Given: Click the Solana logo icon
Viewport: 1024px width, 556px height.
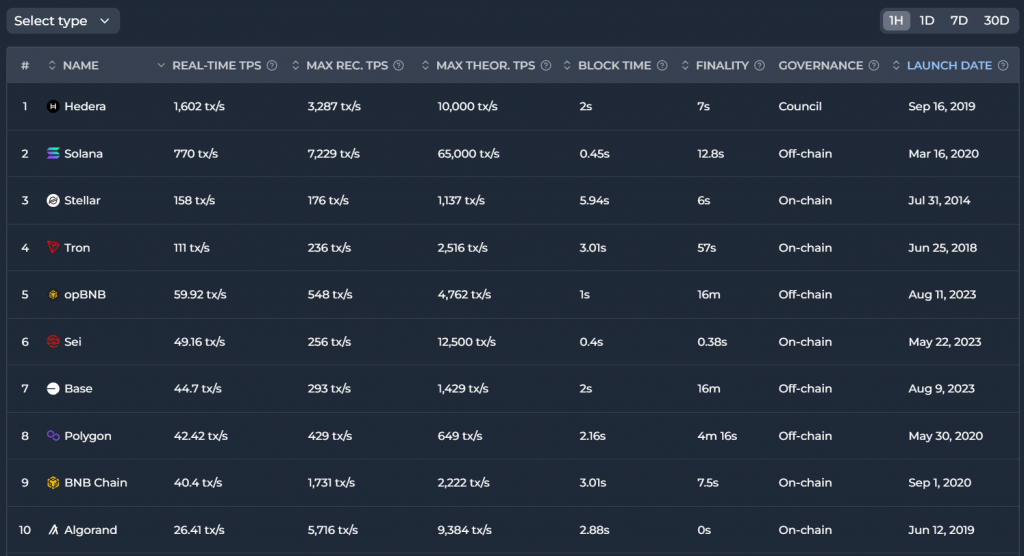Looking at the screenshot, I should click(x=53, y=154).
